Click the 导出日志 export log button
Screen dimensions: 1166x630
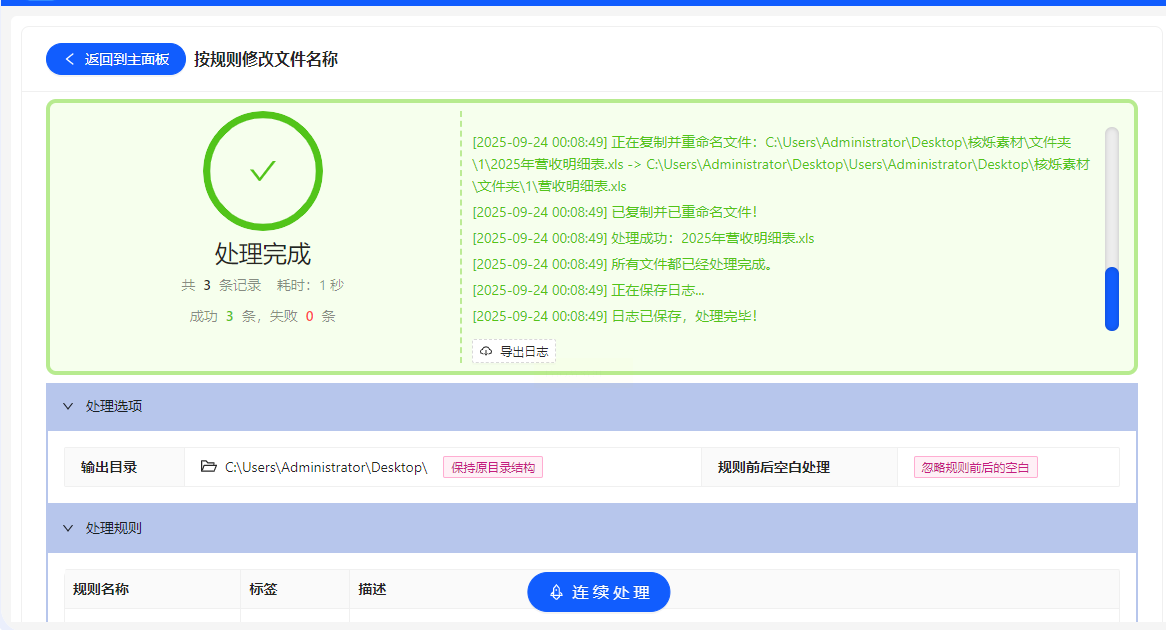tap(514, 351)
